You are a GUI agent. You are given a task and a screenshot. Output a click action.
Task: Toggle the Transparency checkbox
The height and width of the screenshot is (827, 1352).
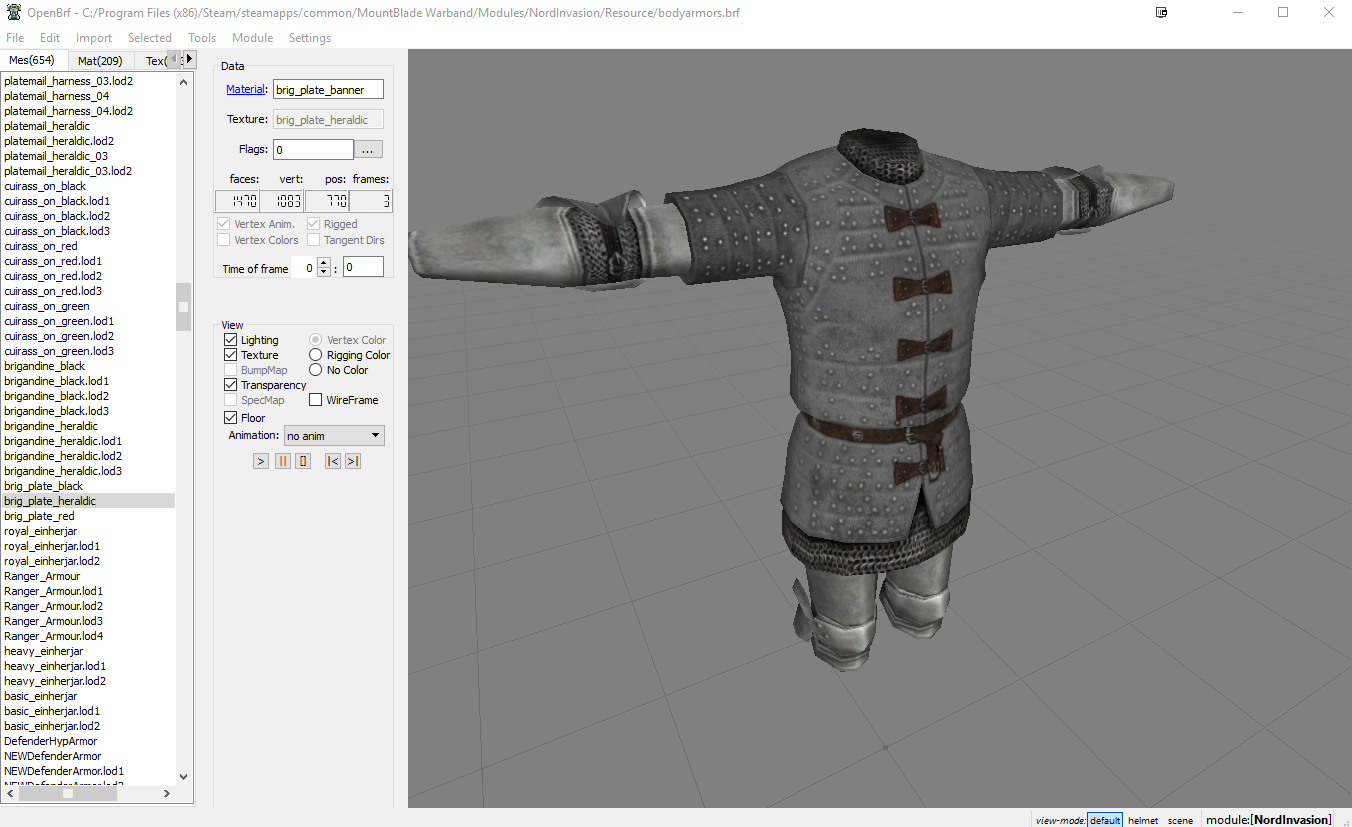coord(231,385)
